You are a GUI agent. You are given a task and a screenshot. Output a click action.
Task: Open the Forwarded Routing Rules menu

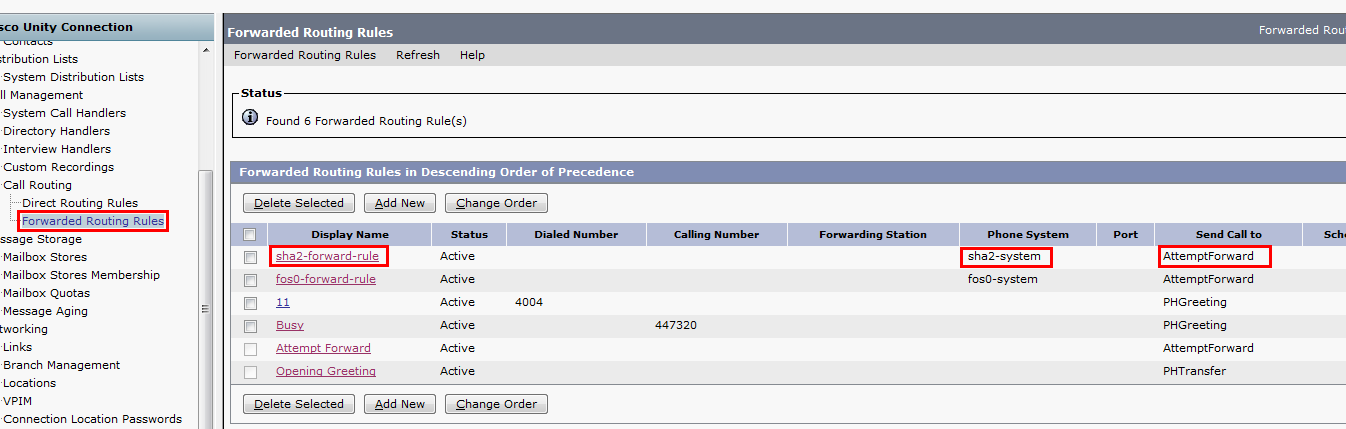(305, 55)
